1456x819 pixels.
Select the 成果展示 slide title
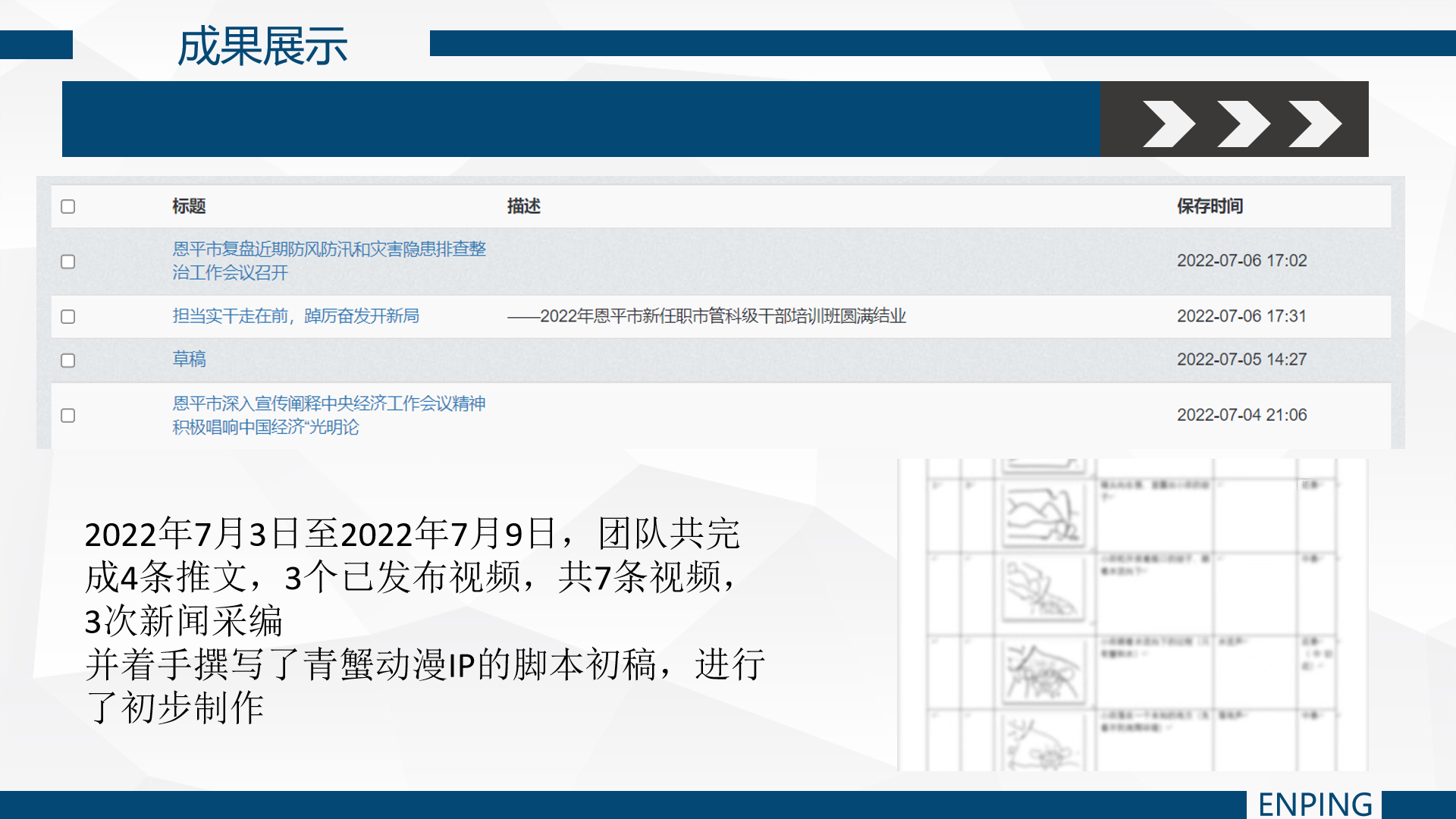262,45
